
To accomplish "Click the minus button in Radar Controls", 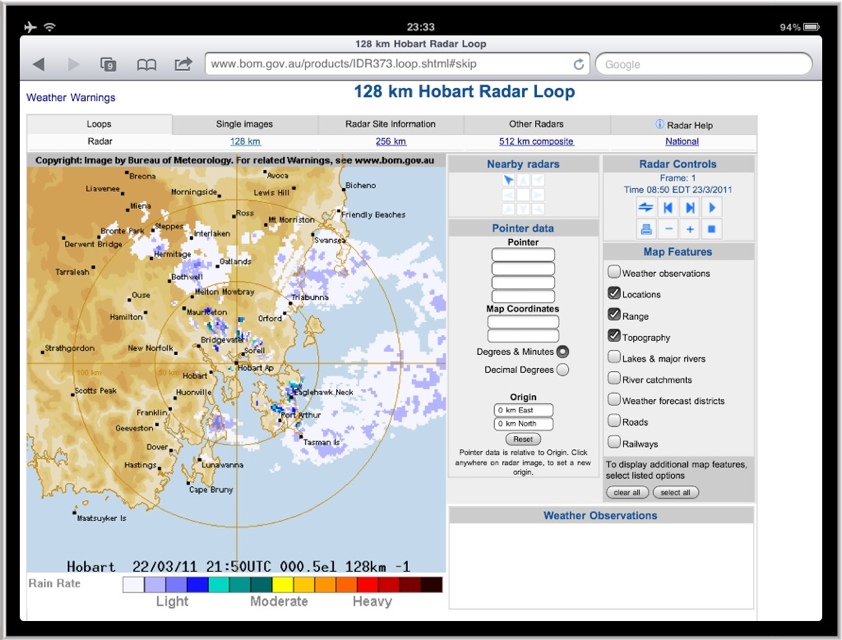I will 667,229.
